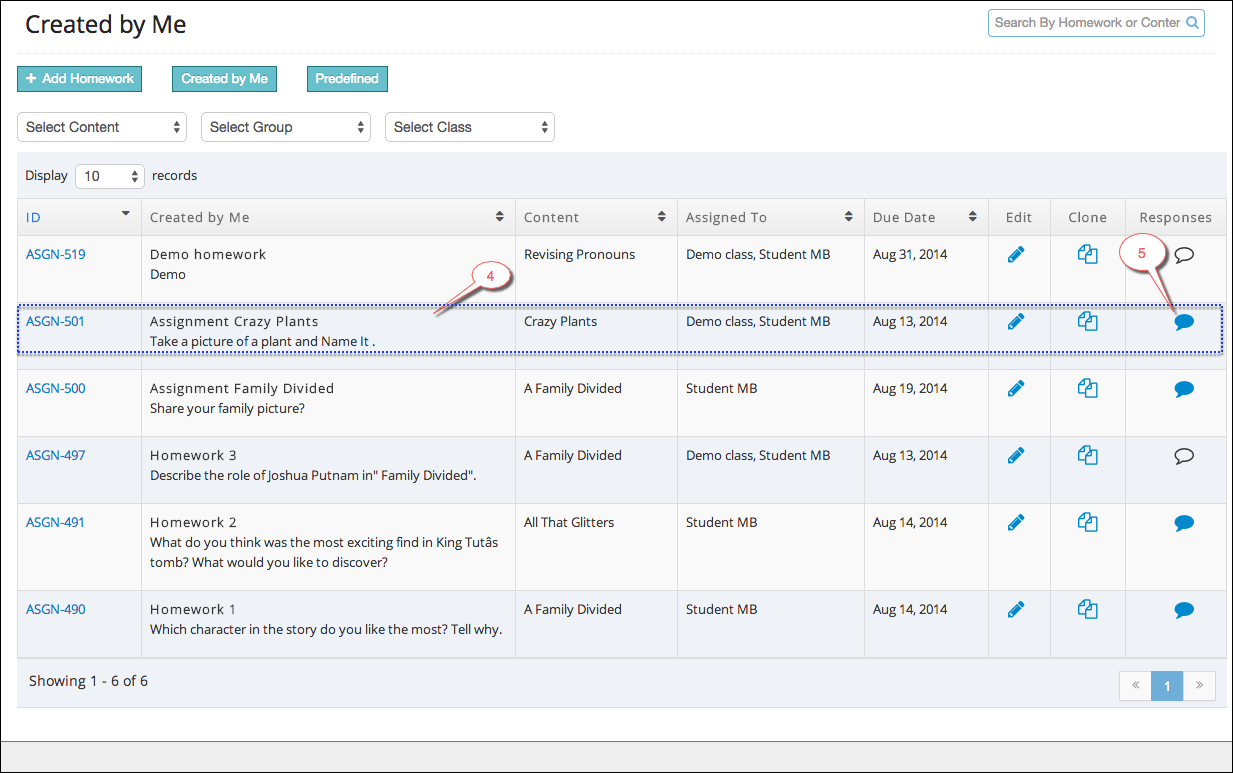1233x773 pixels.
Task: Edit Homework 3 row ASGN-497
Action: tap(1016, 455)
